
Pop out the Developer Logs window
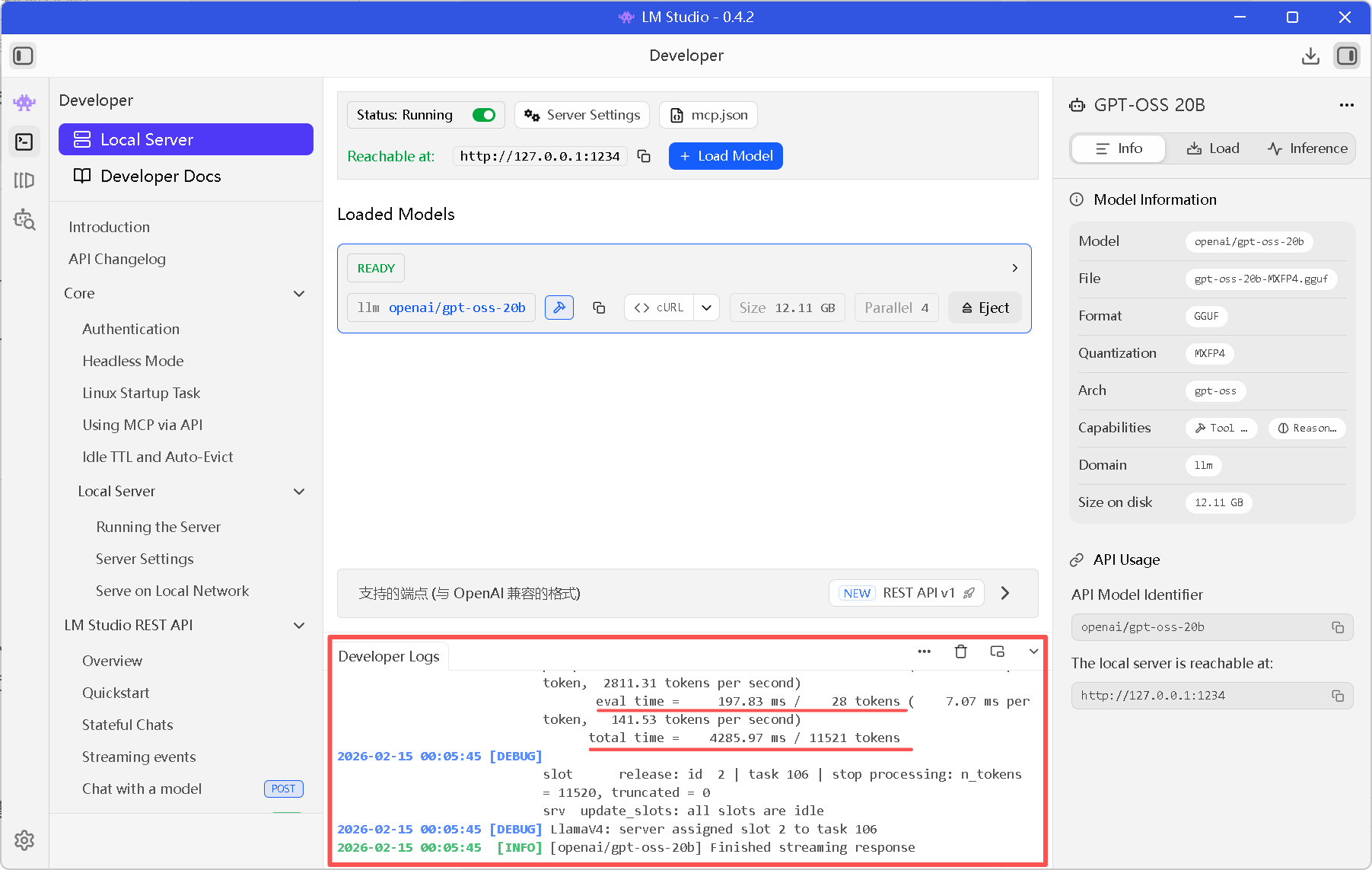998,652
